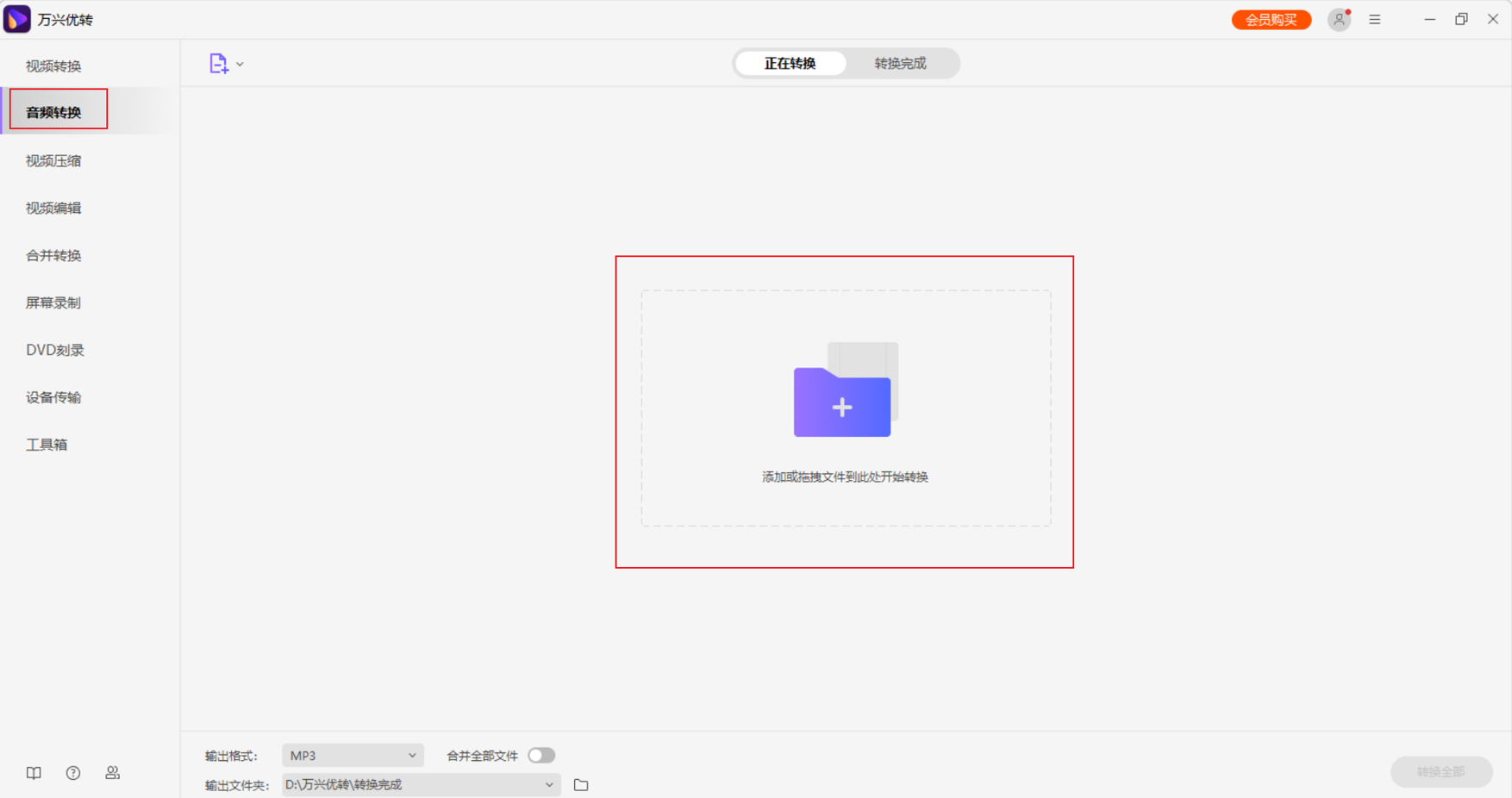Click the 万兴优转 app logo
The height and width of the screenshot is (798, 1512).
tap(17, 19)
